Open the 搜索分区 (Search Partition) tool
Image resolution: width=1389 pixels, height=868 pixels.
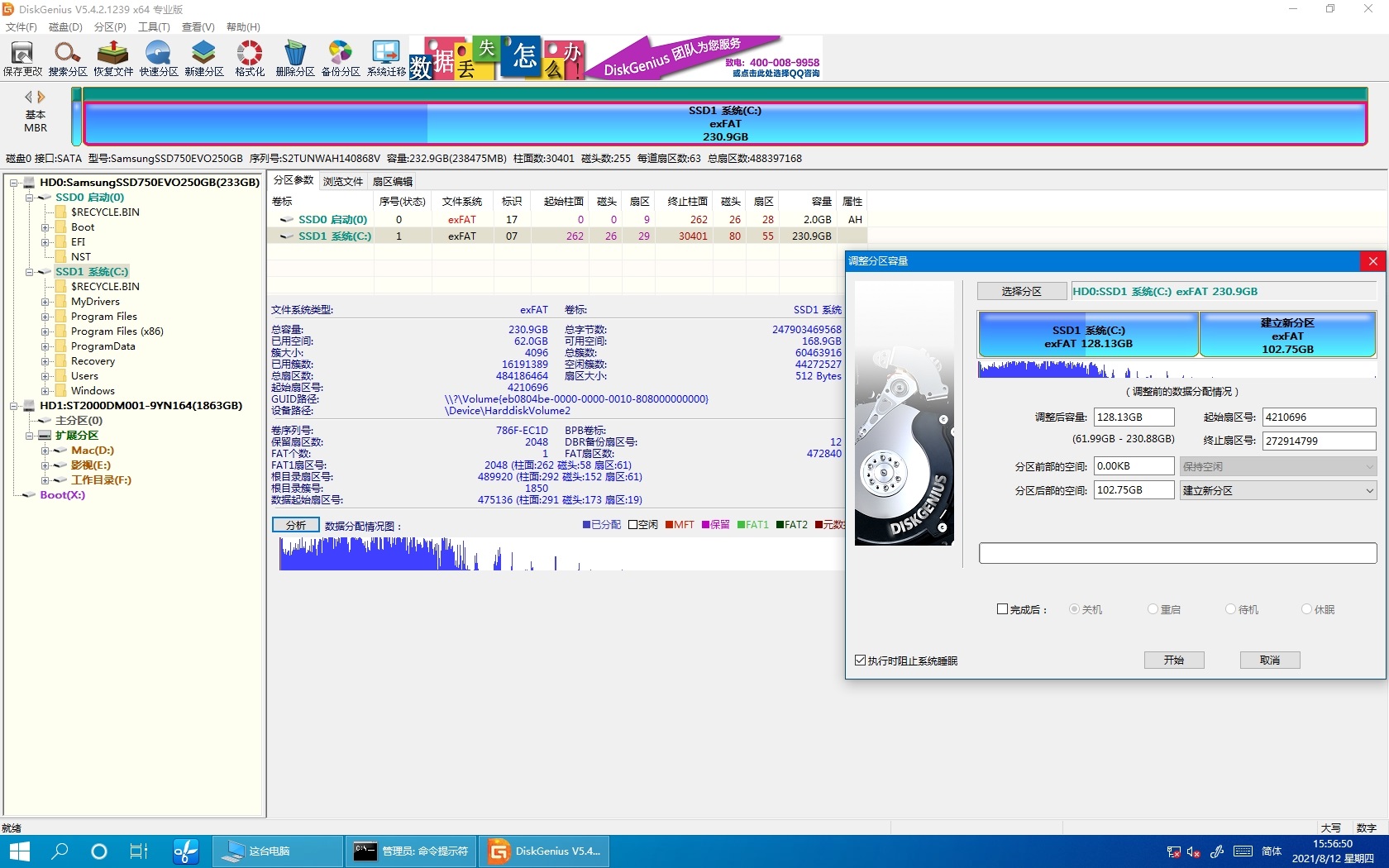pos(68,58)
